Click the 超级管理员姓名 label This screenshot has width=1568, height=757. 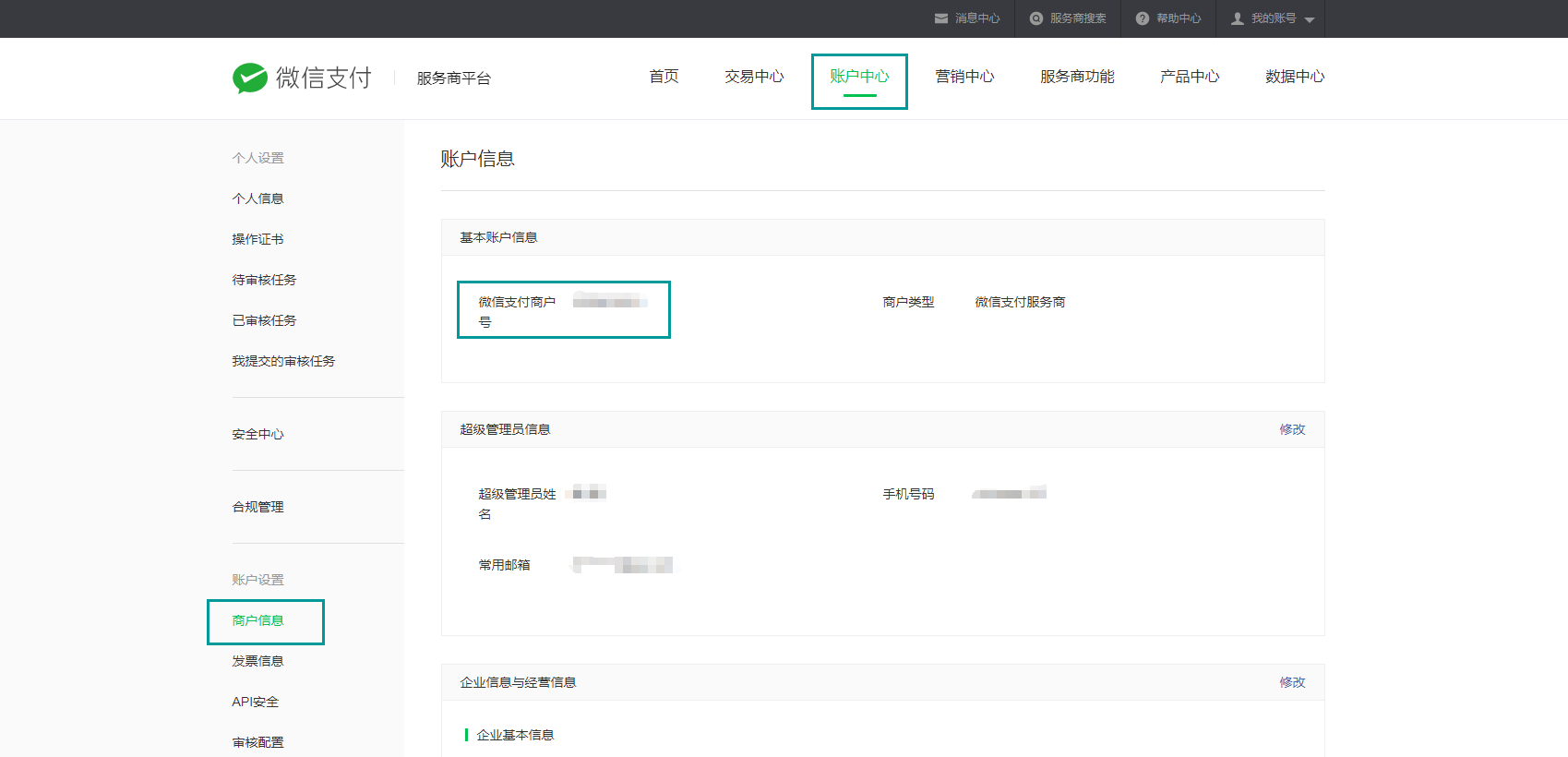click(517, 504)
